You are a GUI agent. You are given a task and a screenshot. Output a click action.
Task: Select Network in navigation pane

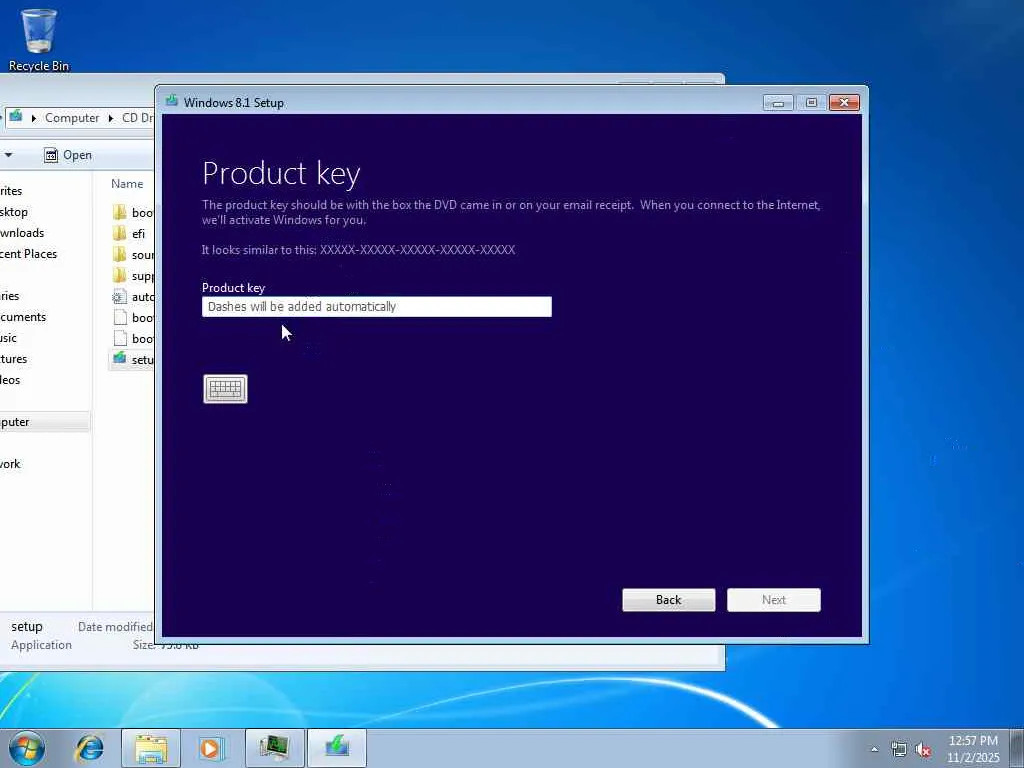pyautogui.click(x=10, y=464)
